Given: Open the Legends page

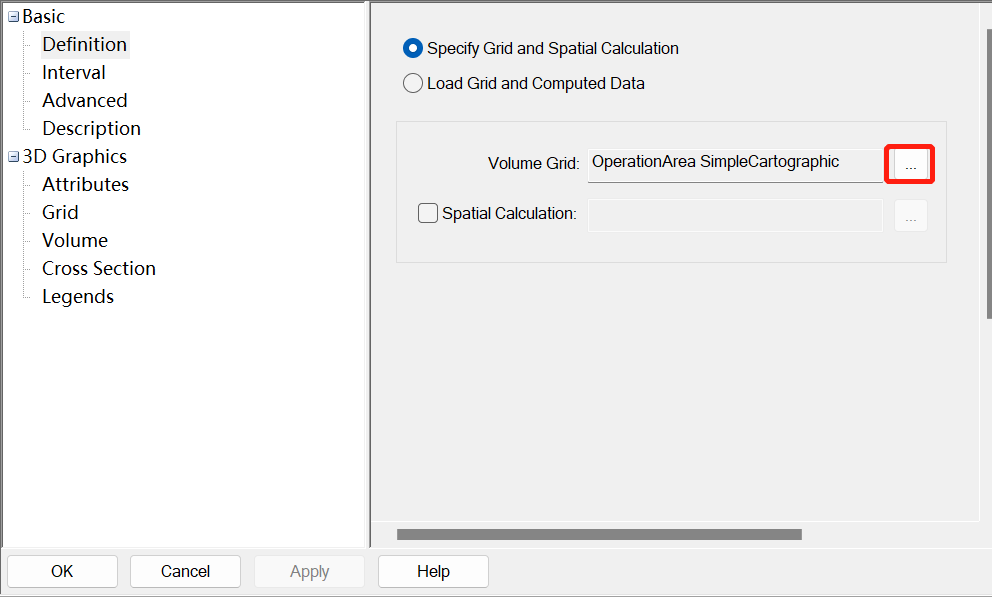Looking at the screenshot, I should click(78, 297).
